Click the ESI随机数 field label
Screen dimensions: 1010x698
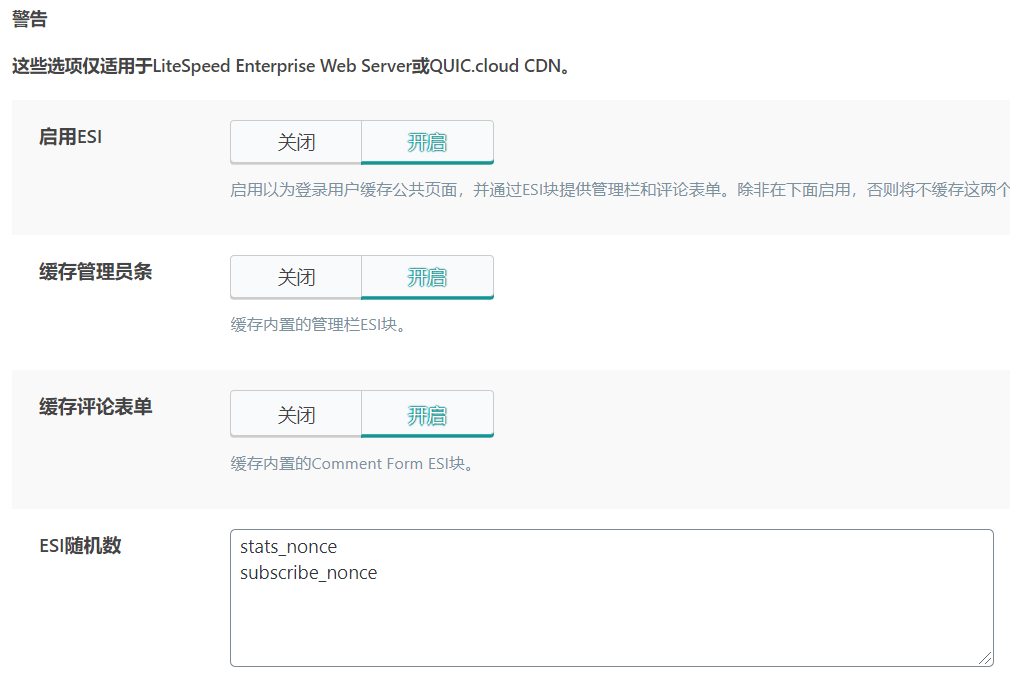(80, 546)
